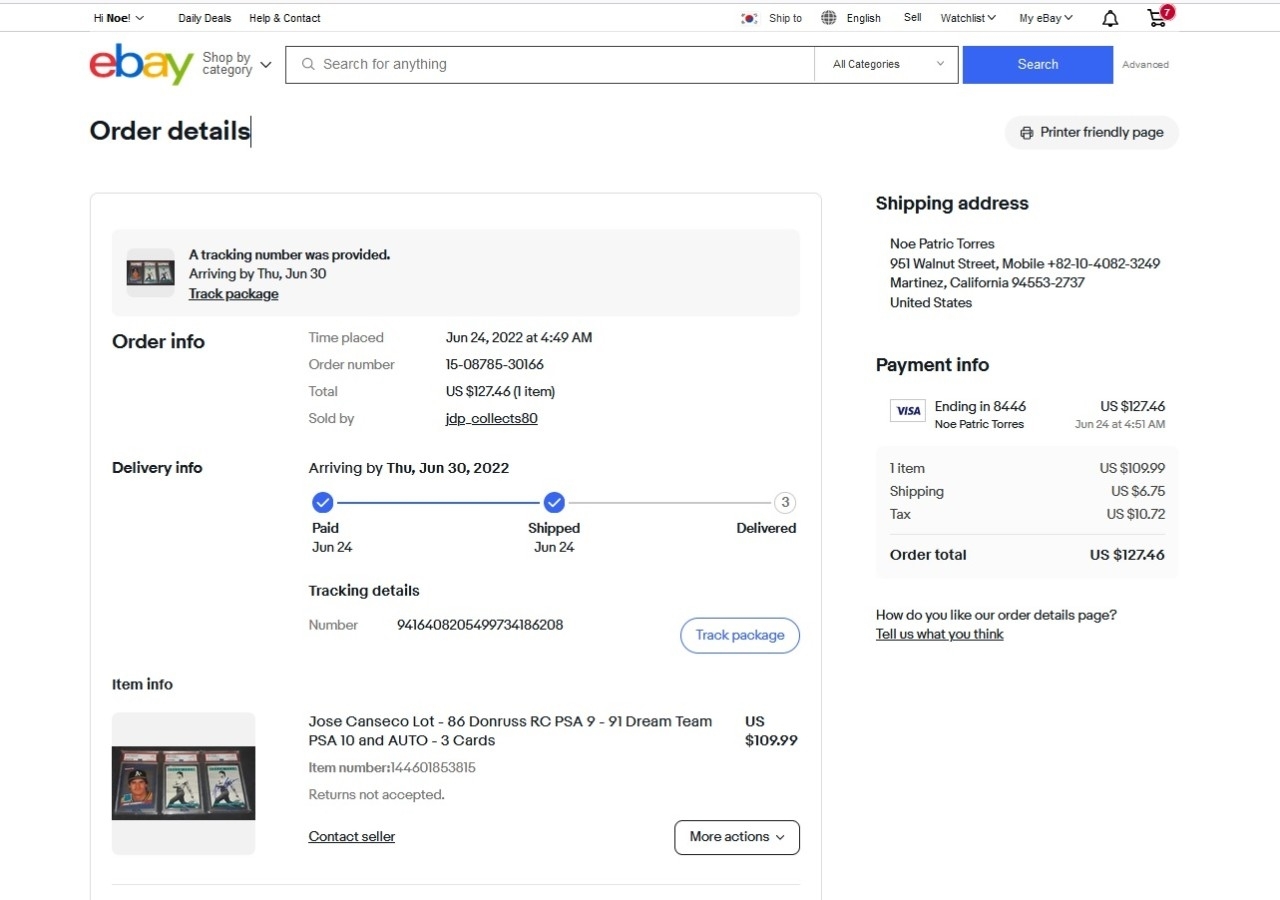Click the Order total US $127.46 amount
Screen dimensions: 1280x900
(1127, 555)
